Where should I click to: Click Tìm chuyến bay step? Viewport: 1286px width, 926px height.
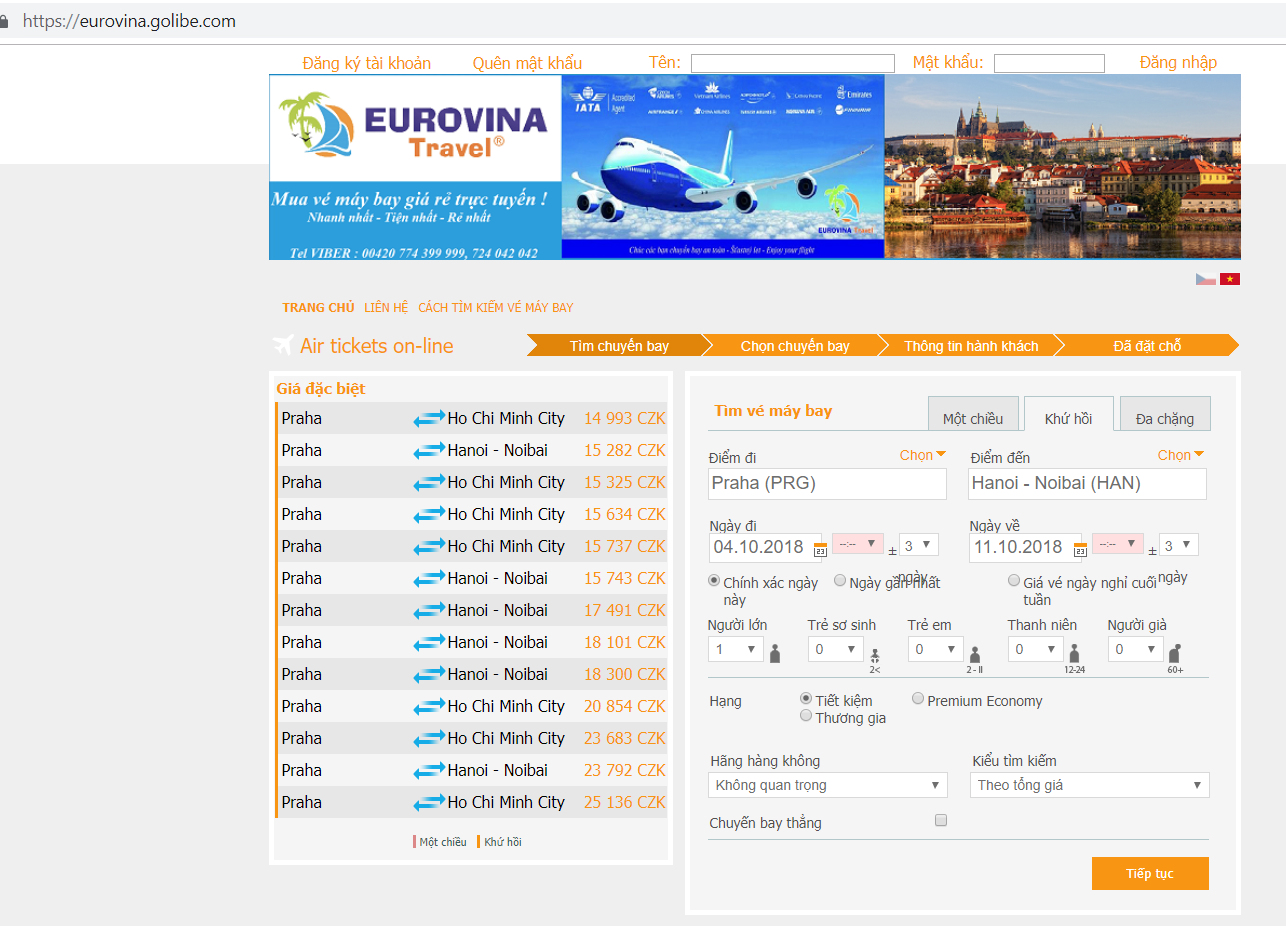tap(619, 346)
